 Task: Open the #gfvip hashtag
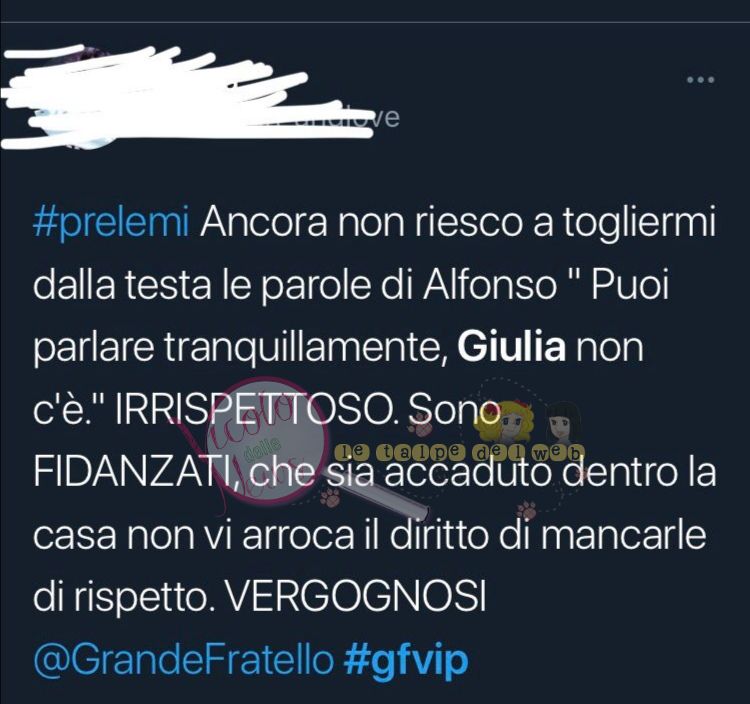click(x=406, y=661)
